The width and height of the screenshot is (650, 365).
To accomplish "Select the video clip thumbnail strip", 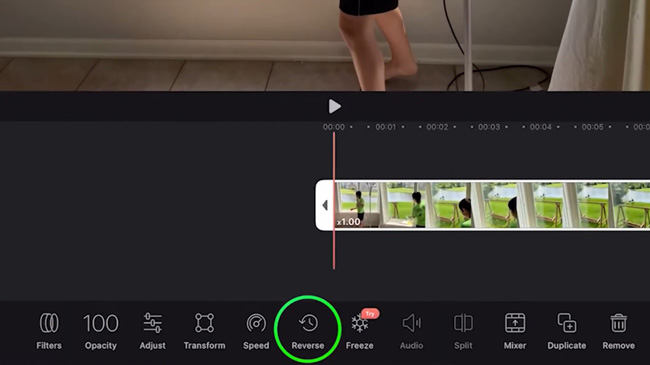I will pyautogui.click(x=492, y=205).
